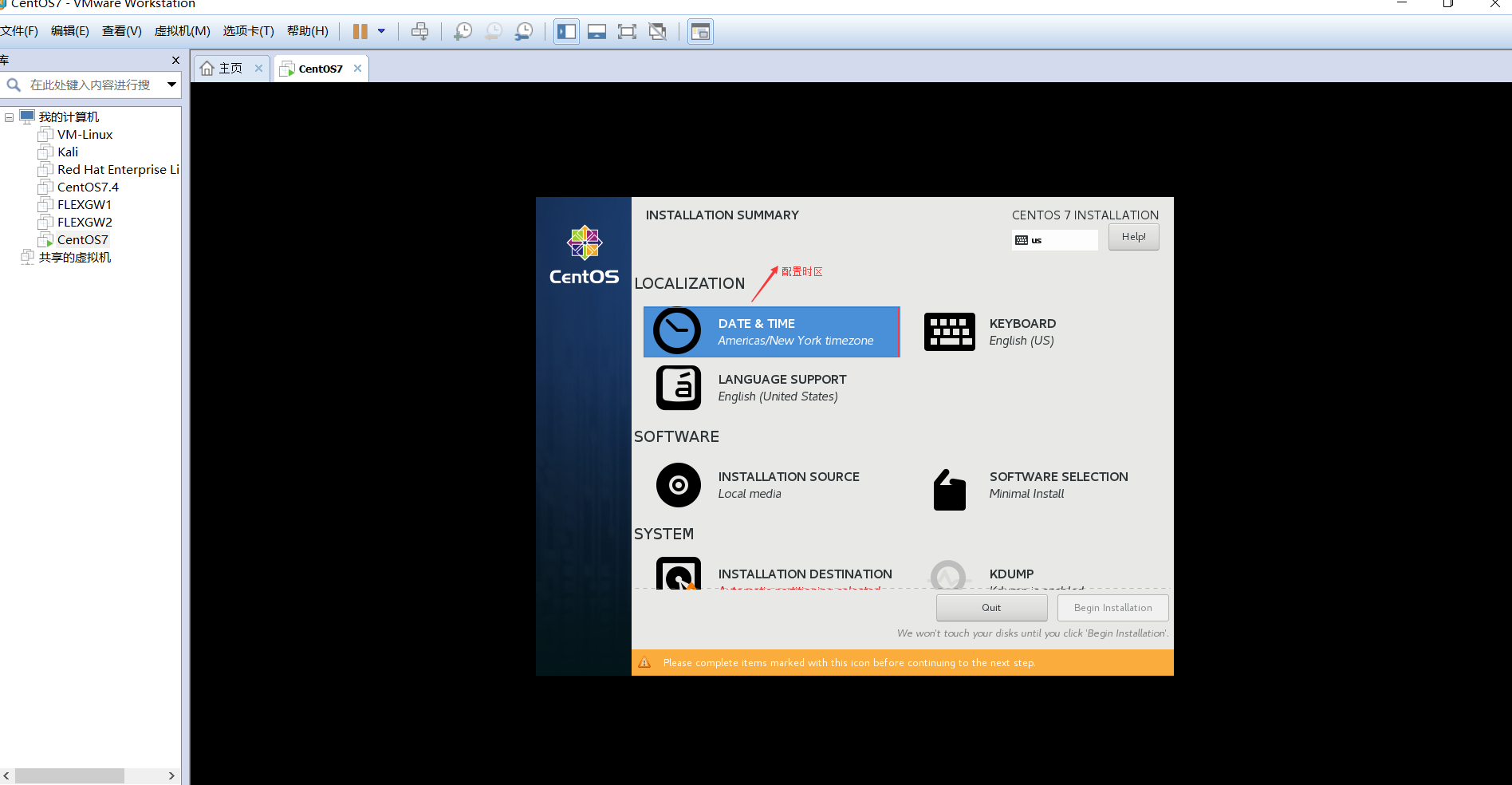Viewport: 1512px width, 785px height.
Task: Click the library scrollbar left arrow
Action: pos(6,775)
